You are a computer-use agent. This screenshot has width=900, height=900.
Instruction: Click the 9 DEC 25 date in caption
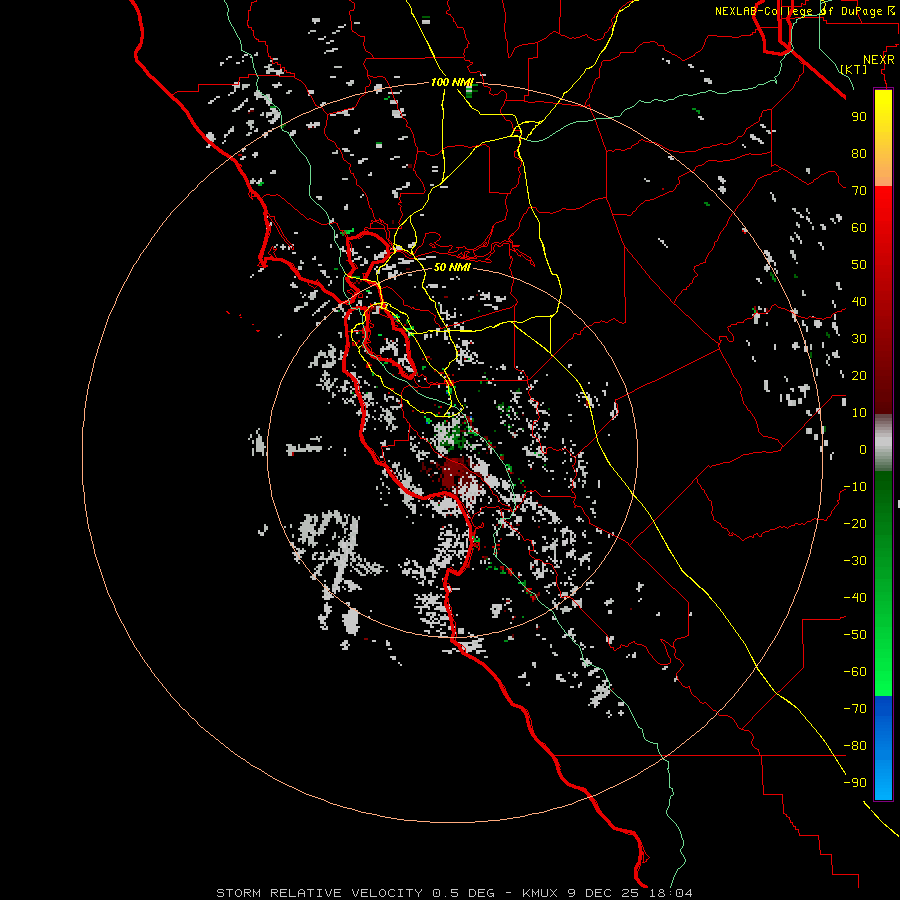[x=604, y=893]
